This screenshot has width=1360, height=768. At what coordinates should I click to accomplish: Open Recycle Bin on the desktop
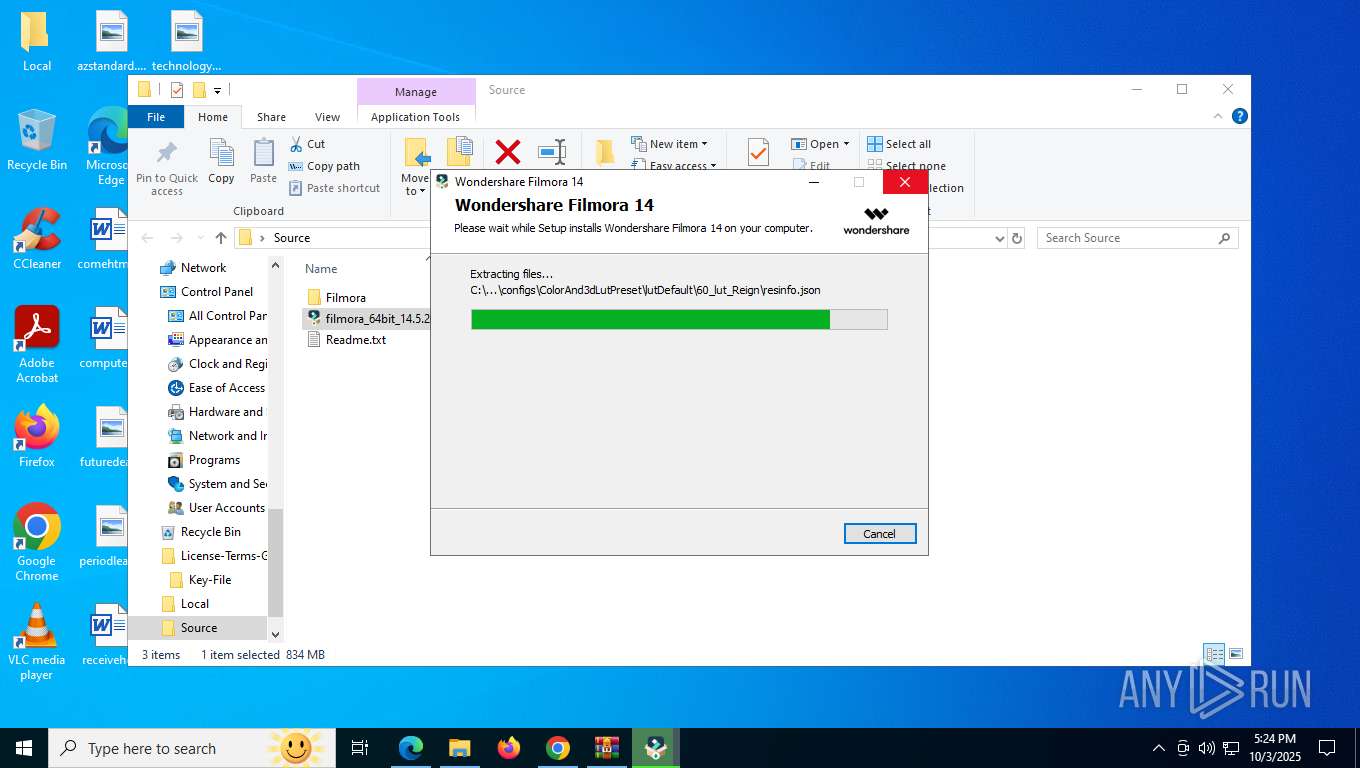37,140
